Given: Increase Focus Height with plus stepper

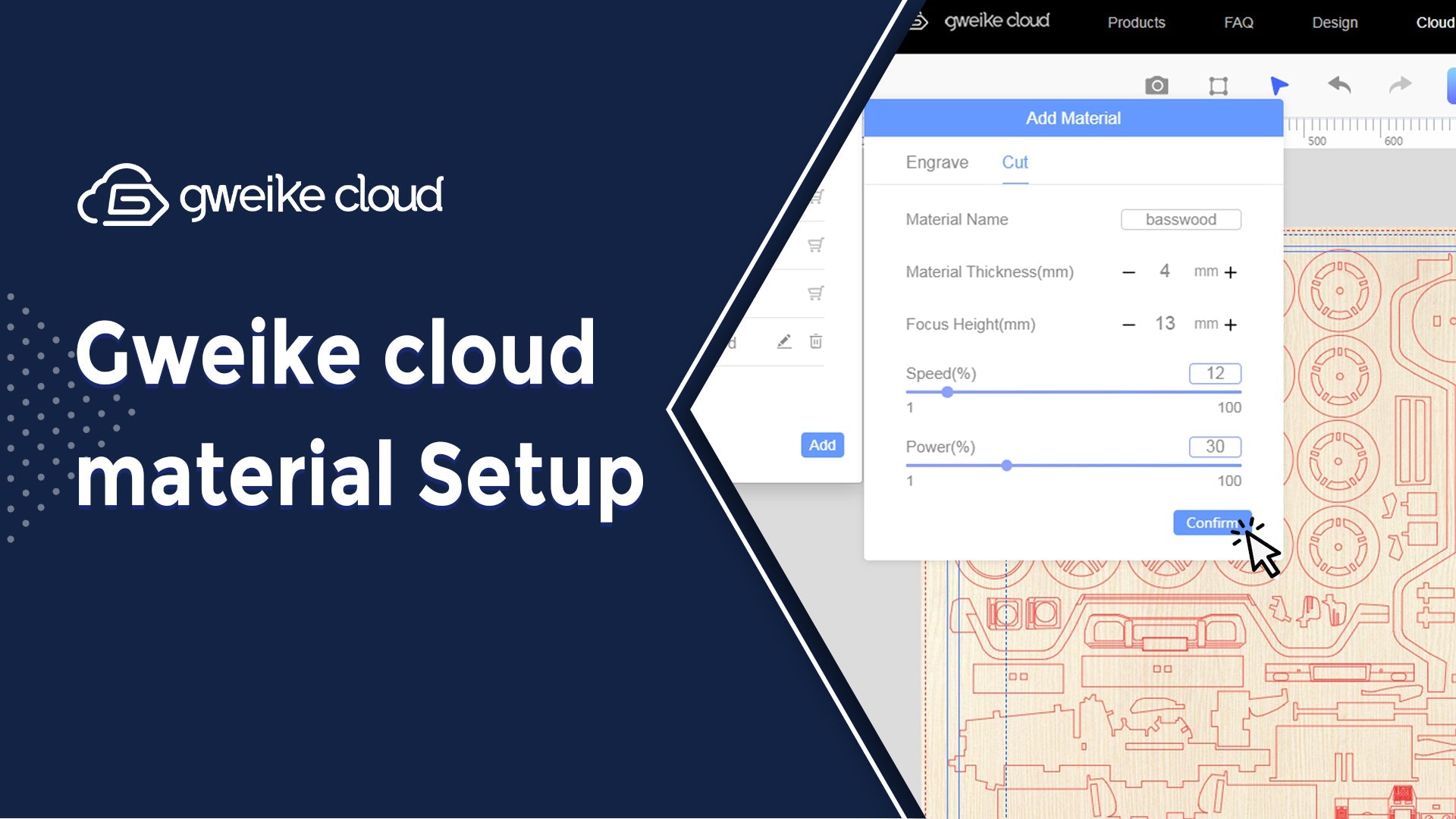Looking at the screenshot, I should [x=1231, y=324].
